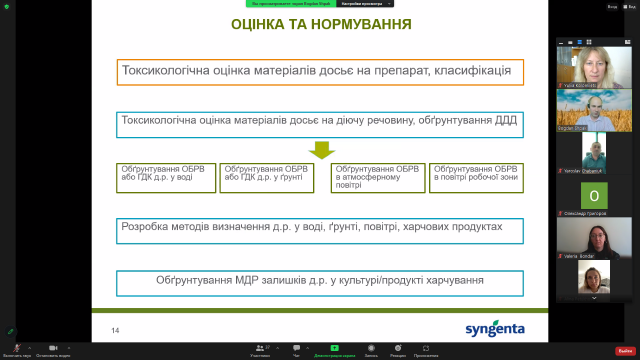This screenshot has height=360, width=640.
Task: Click the box 'Обґрунтування ОБРВ в повітрі робочої зони'
Action: 476,178
